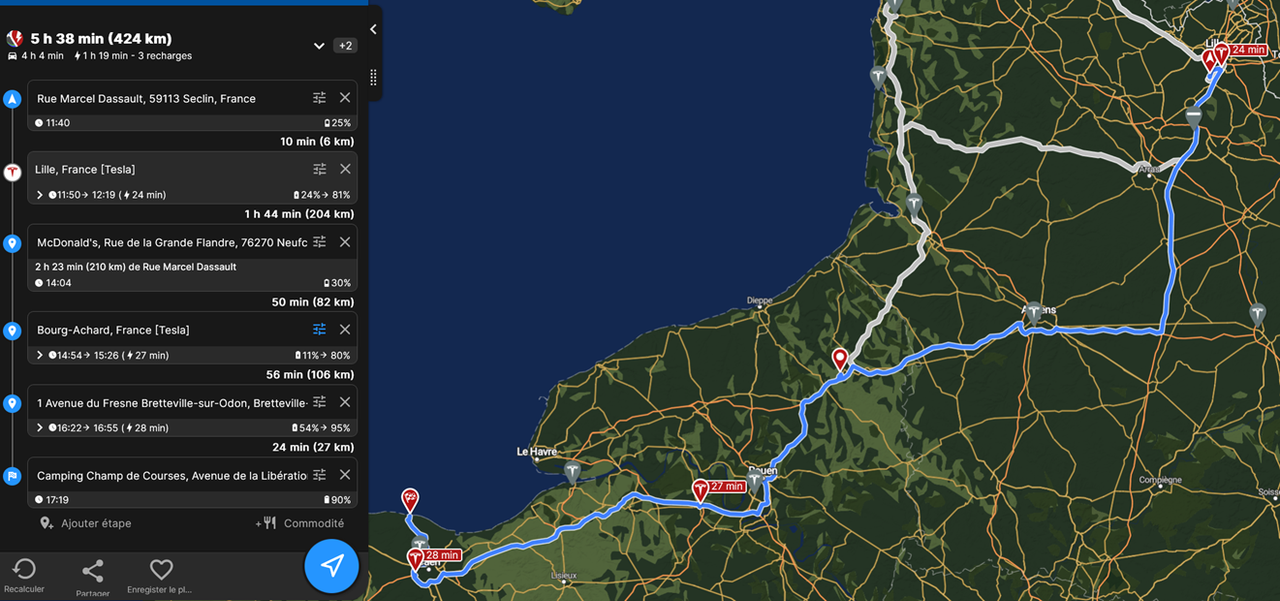This screenshot has height=601, width=1280.
Task: Share the route via Partager icon
Action: pos(93,571)
